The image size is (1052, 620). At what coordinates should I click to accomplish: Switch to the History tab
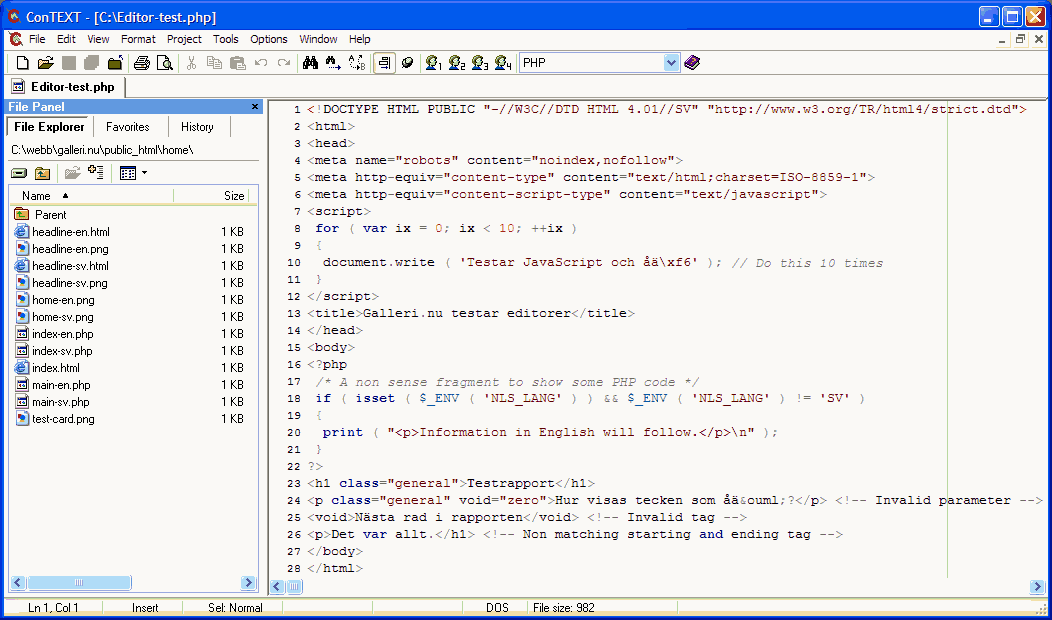(197, 127)
